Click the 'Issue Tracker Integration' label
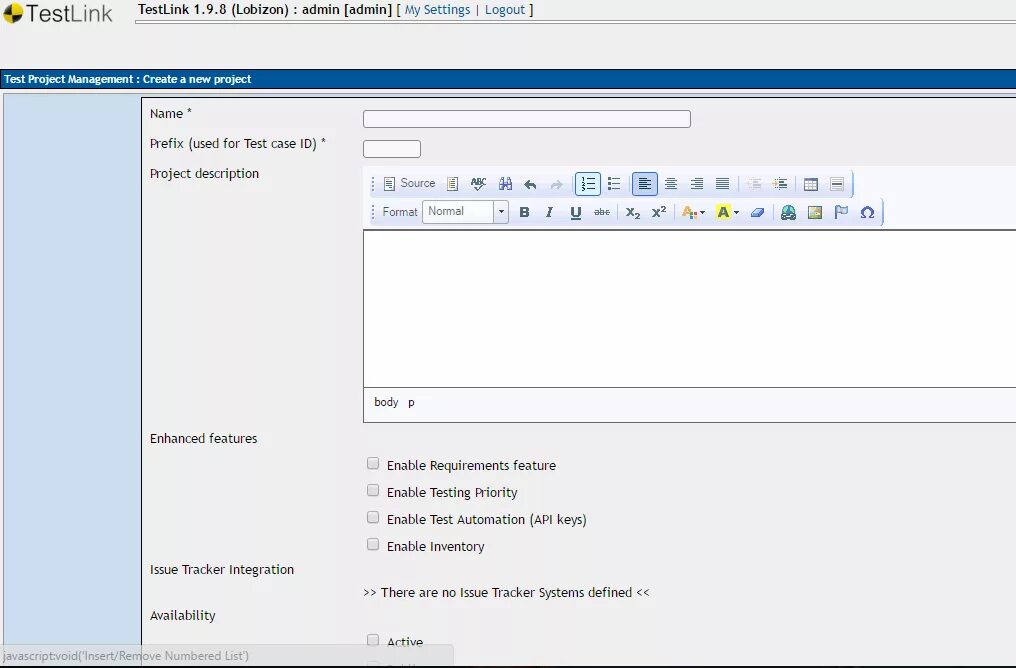This screenshot has width=1016, height=668. 222,570
